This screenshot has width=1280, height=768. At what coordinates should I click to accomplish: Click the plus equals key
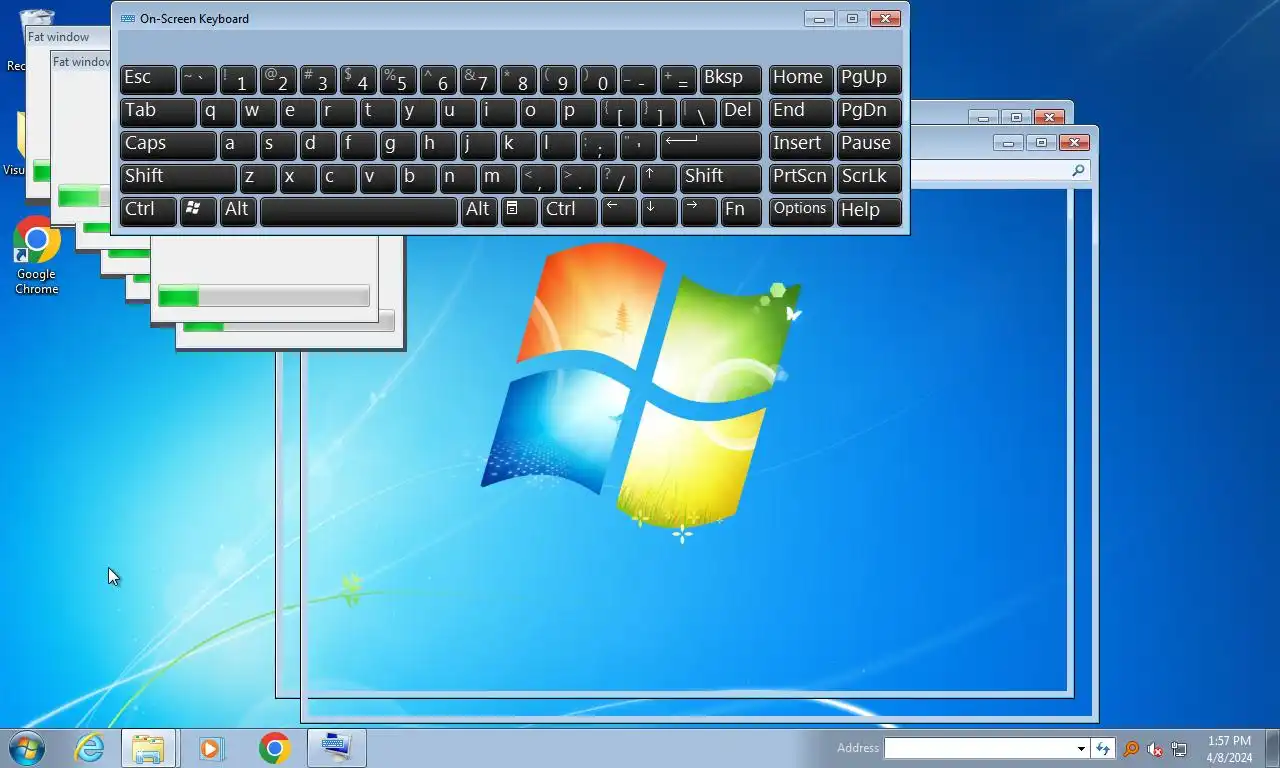click(x=678, y=78)
